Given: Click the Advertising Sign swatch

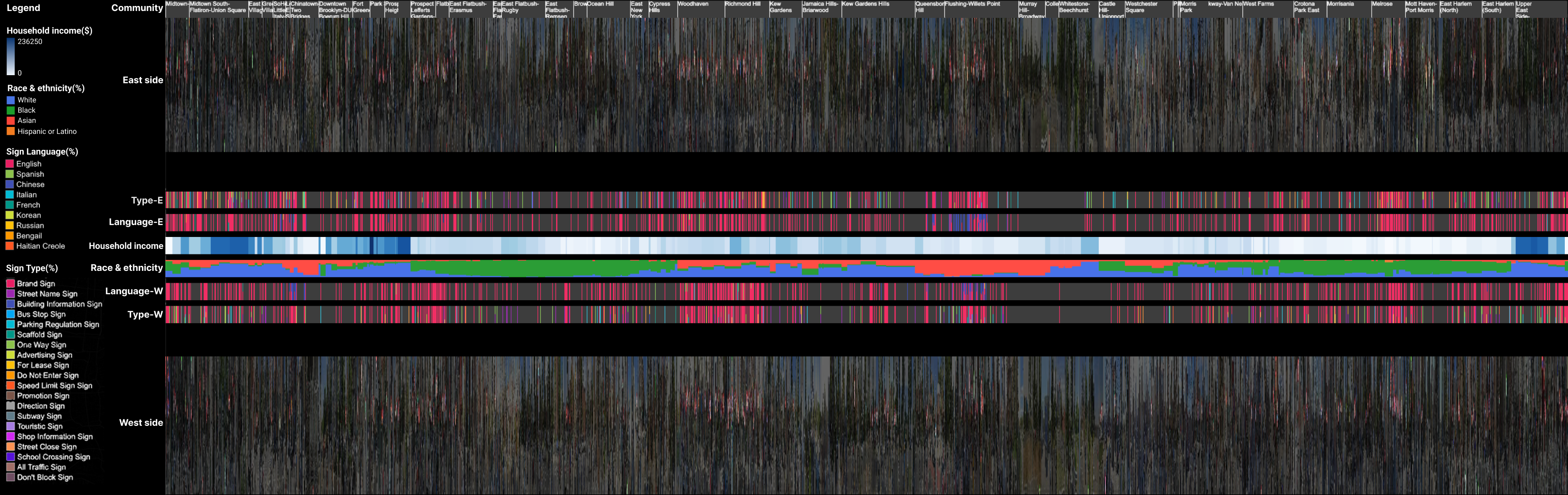Looking at the screenshot, I should tap(11, 355).
